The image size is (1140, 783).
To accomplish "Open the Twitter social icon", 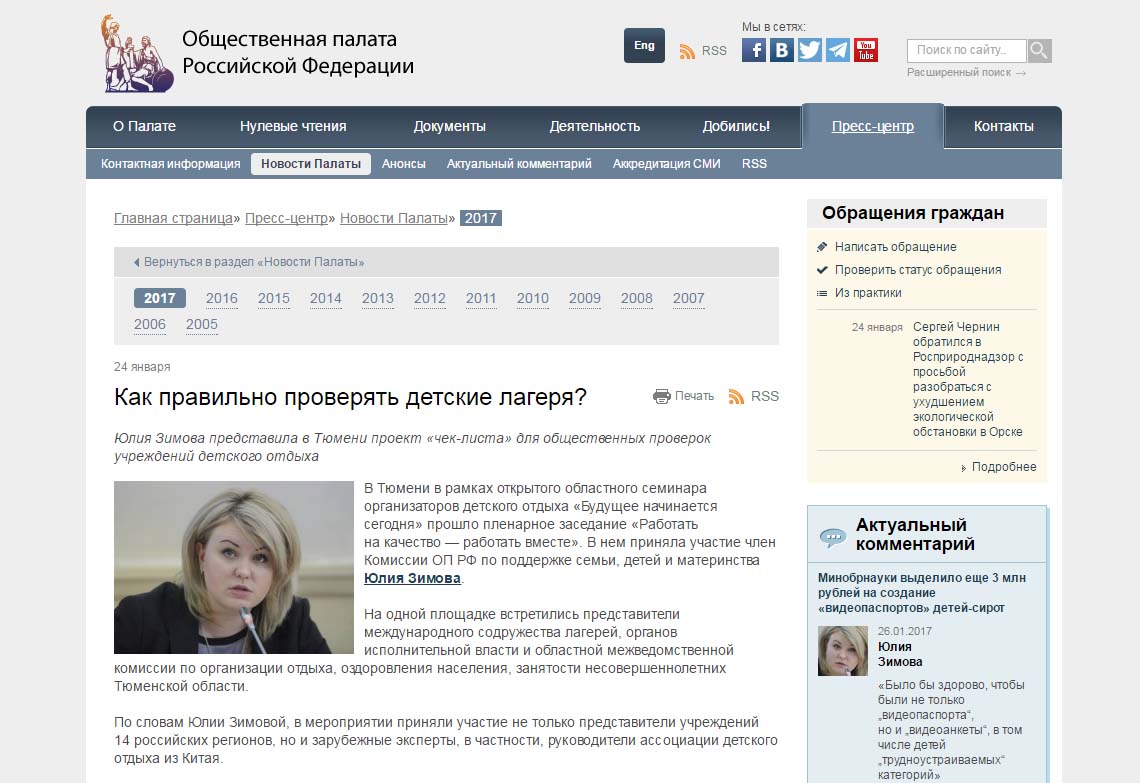I will (x=809, y=50).
